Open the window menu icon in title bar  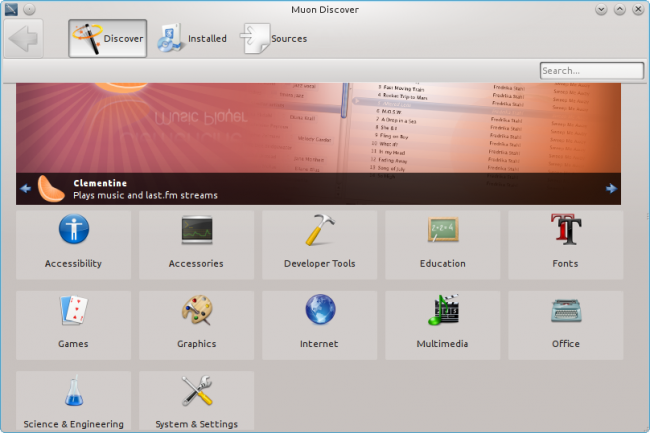click(11, 9)
